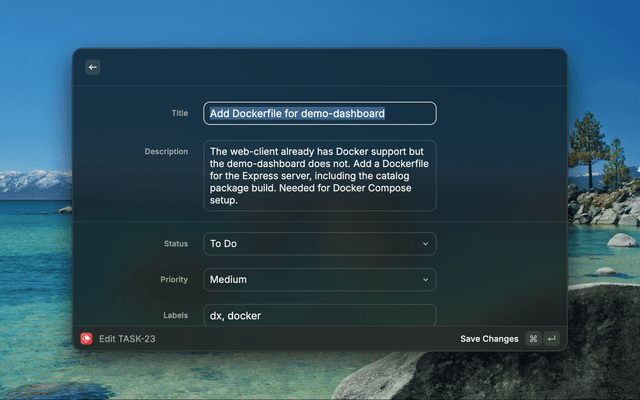Click the Labels field label
Screen dimensions: 640x400
point(175,315)
